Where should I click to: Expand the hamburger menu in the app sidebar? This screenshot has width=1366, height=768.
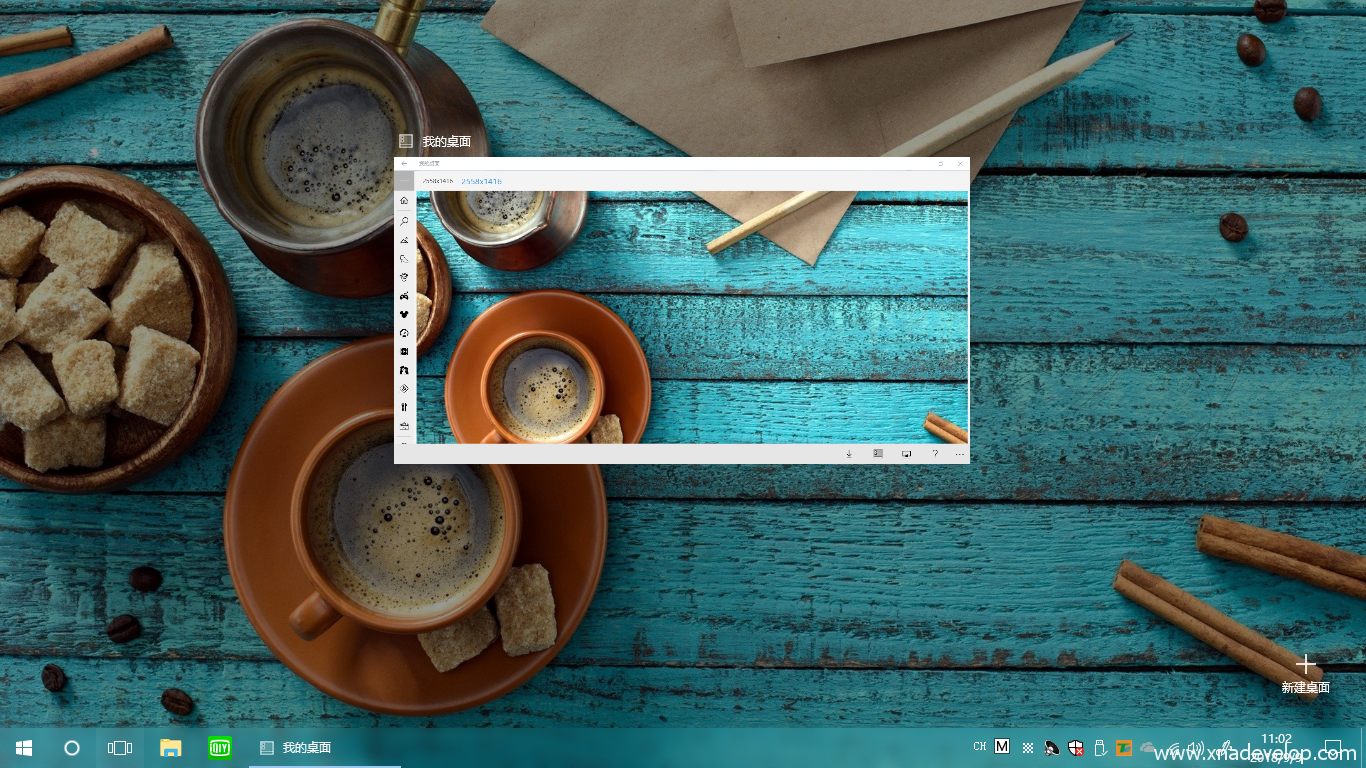click(x=404, y=181)
